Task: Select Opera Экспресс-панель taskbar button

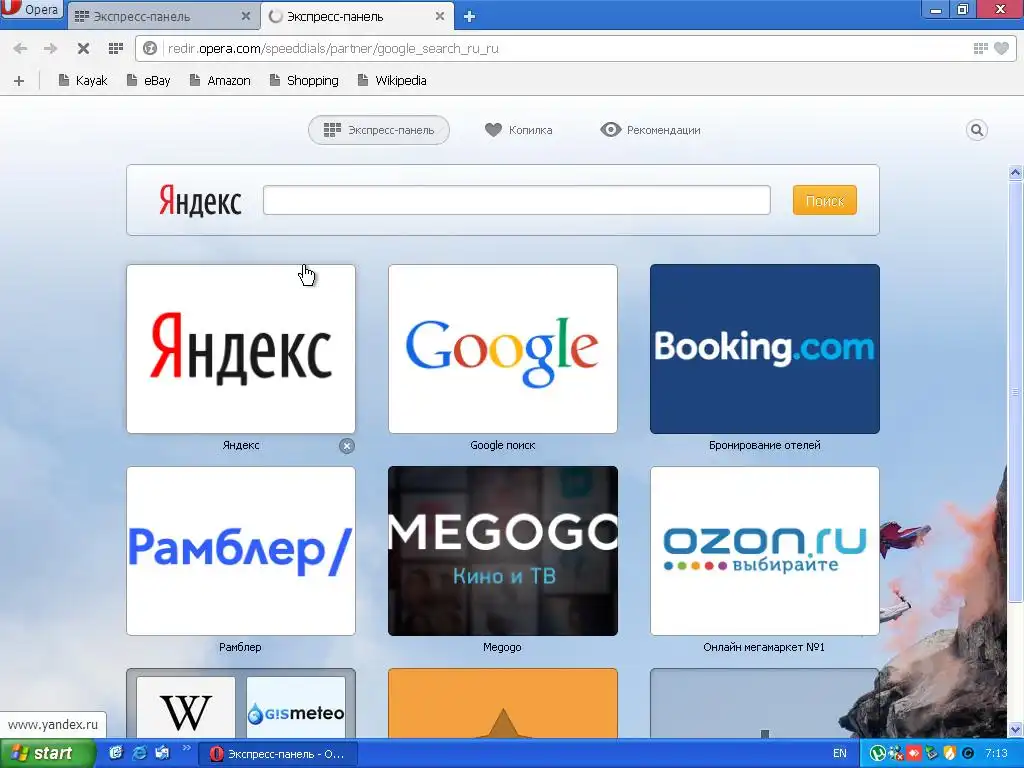Action: point(278,754)
